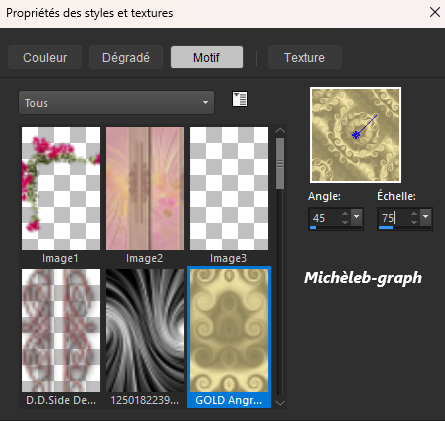
Task: Click the blue angle handle in preview
Action: (x=356, y=135)
